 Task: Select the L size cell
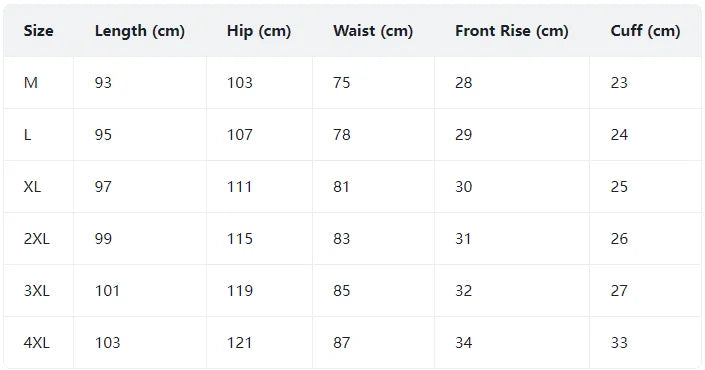click(27, 135)
